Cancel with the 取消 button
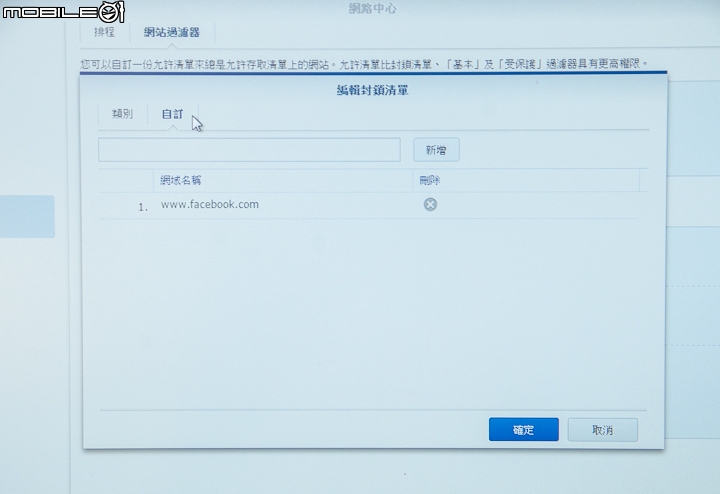The width and height of the screenshot is (720, 494). [602, 430]
